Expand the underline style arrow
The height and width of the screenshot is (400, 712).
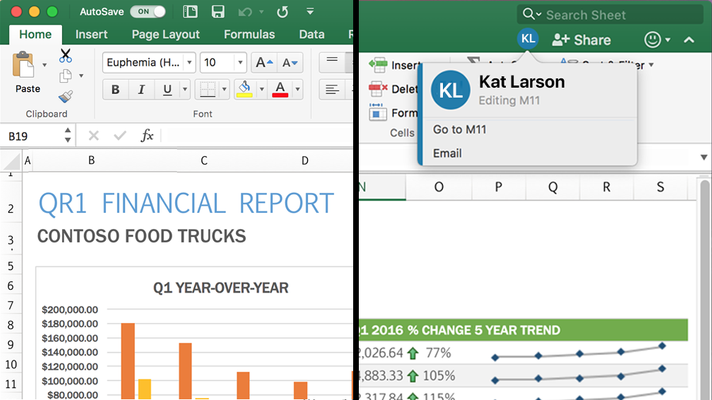185,89
